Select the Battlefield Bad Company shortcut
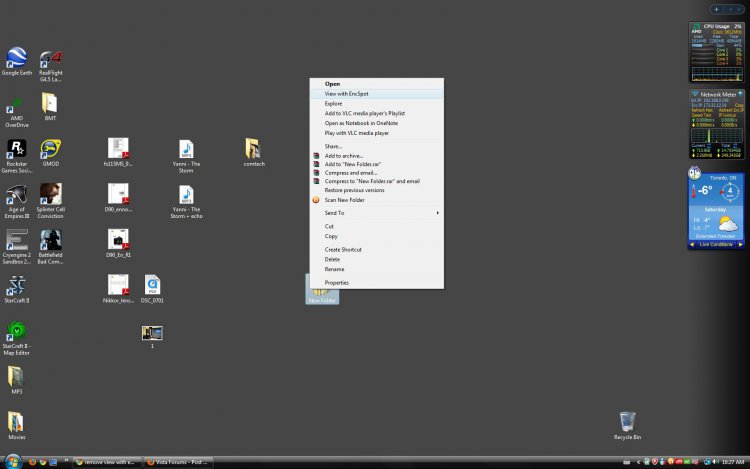The height and width of the screenshot is (469, 750). [x=50, y=247]
